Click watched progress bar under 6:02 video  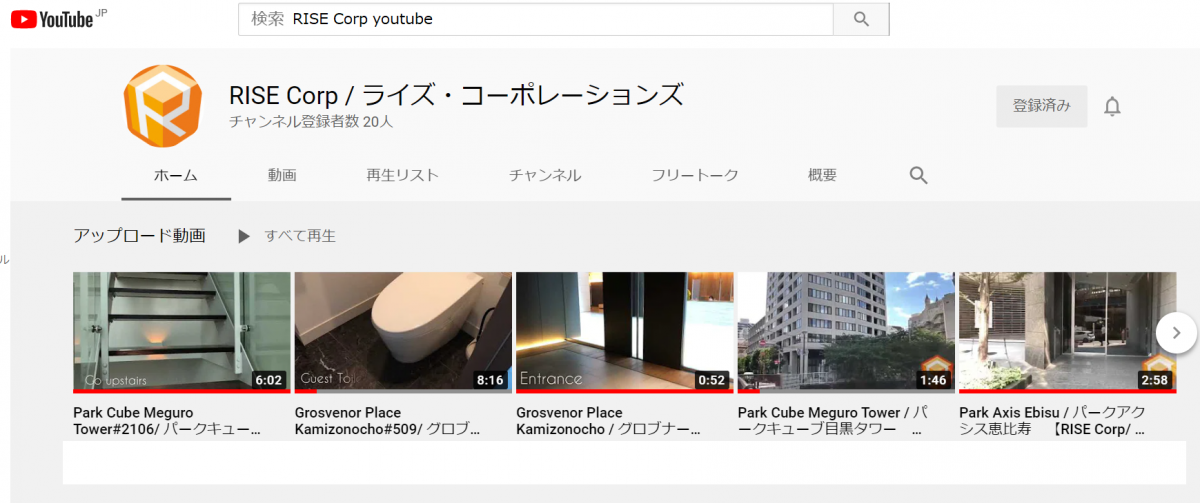click(x=182, y=391)
